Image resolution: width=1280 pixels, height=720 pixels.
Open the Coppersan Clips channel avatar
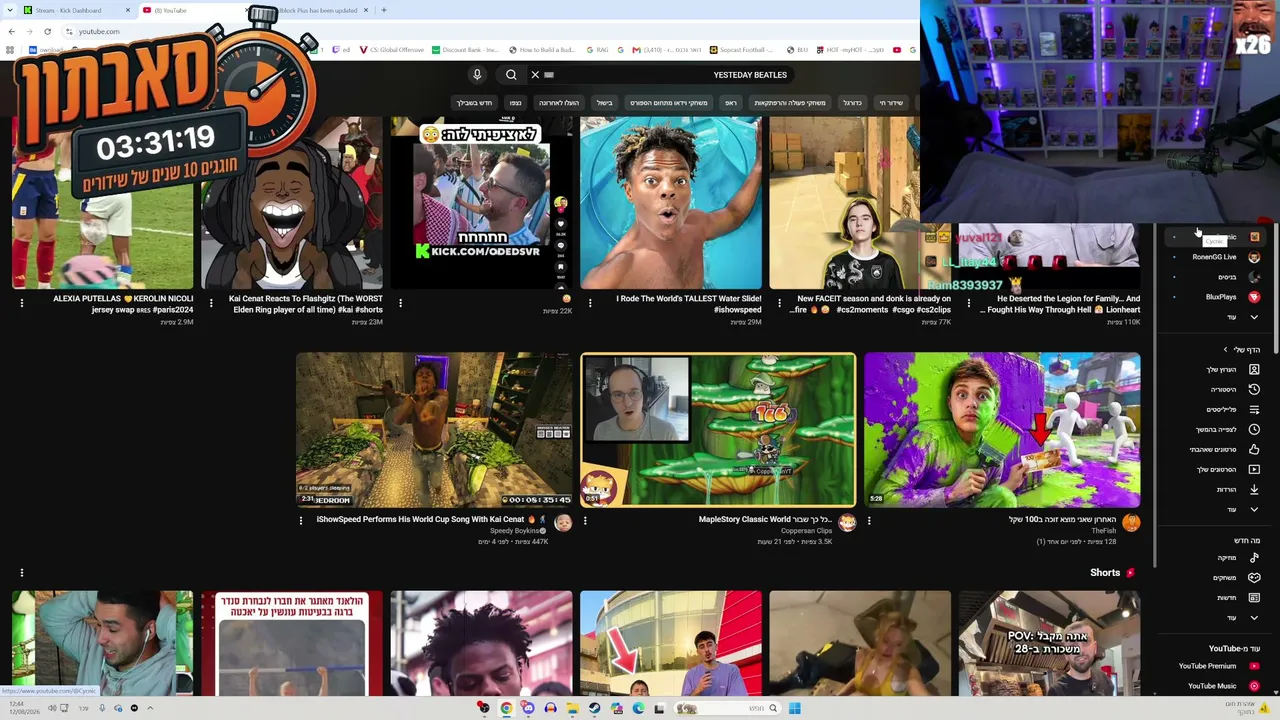(x=847, y=522)
